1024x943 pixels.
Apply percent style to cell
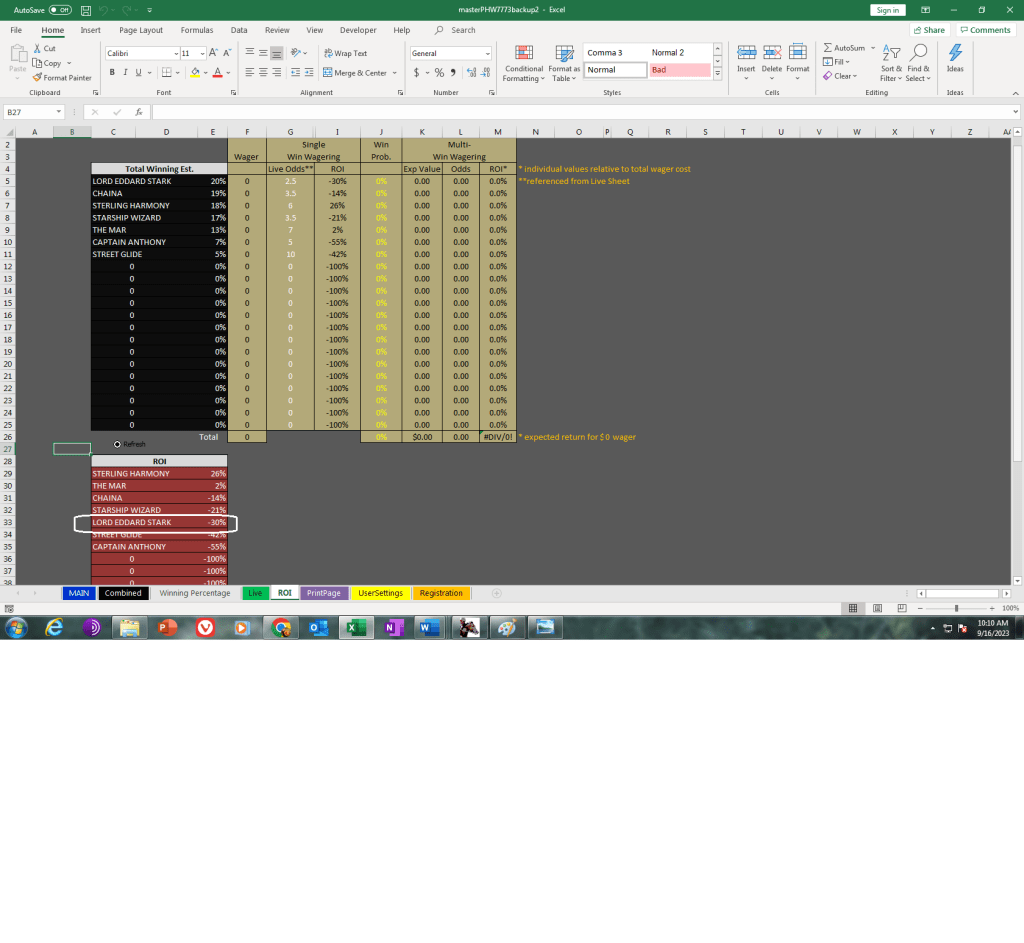tap(439, 72)
